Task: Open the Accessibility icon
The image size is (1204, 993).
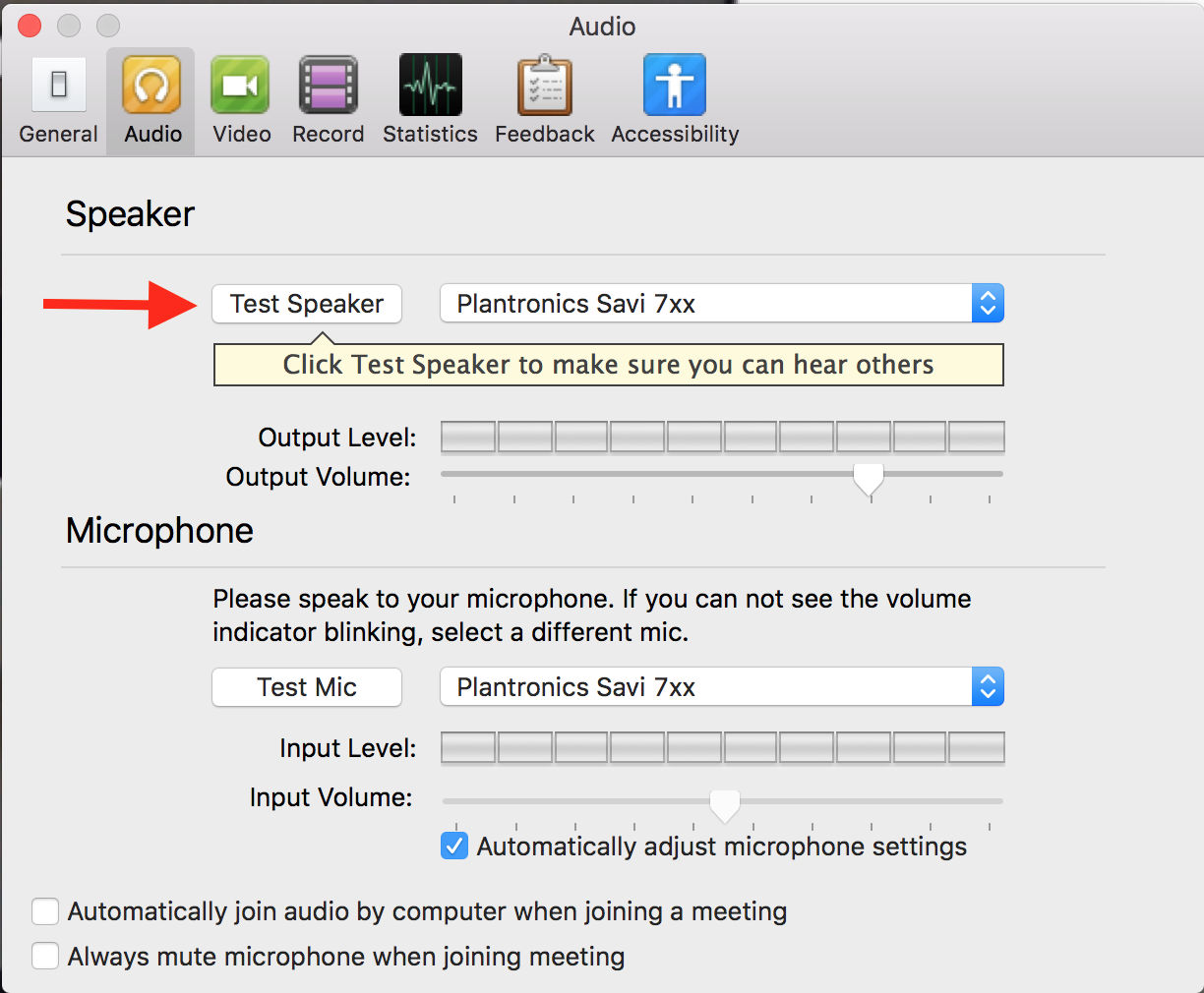Action: coord(674,86)
